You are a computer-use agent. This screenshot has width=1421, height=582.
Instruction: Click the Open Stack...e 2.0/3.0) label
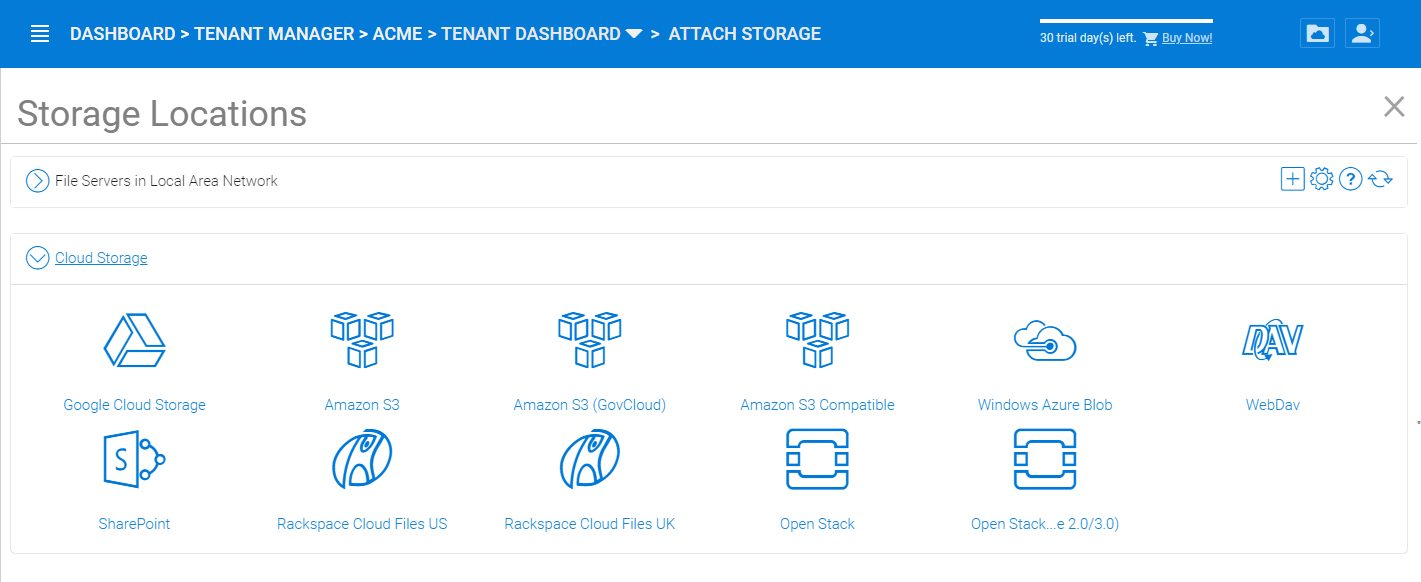(x=1045, y=524)
